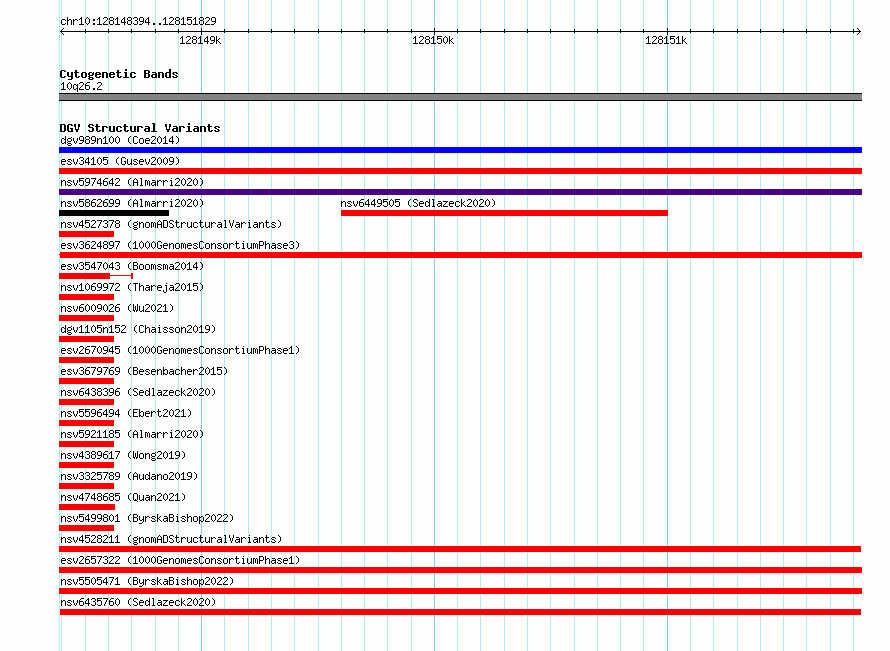Open nsv6435760 (Sedlazeck2020) label
This screenshot has height=651, width=890.
138,602
